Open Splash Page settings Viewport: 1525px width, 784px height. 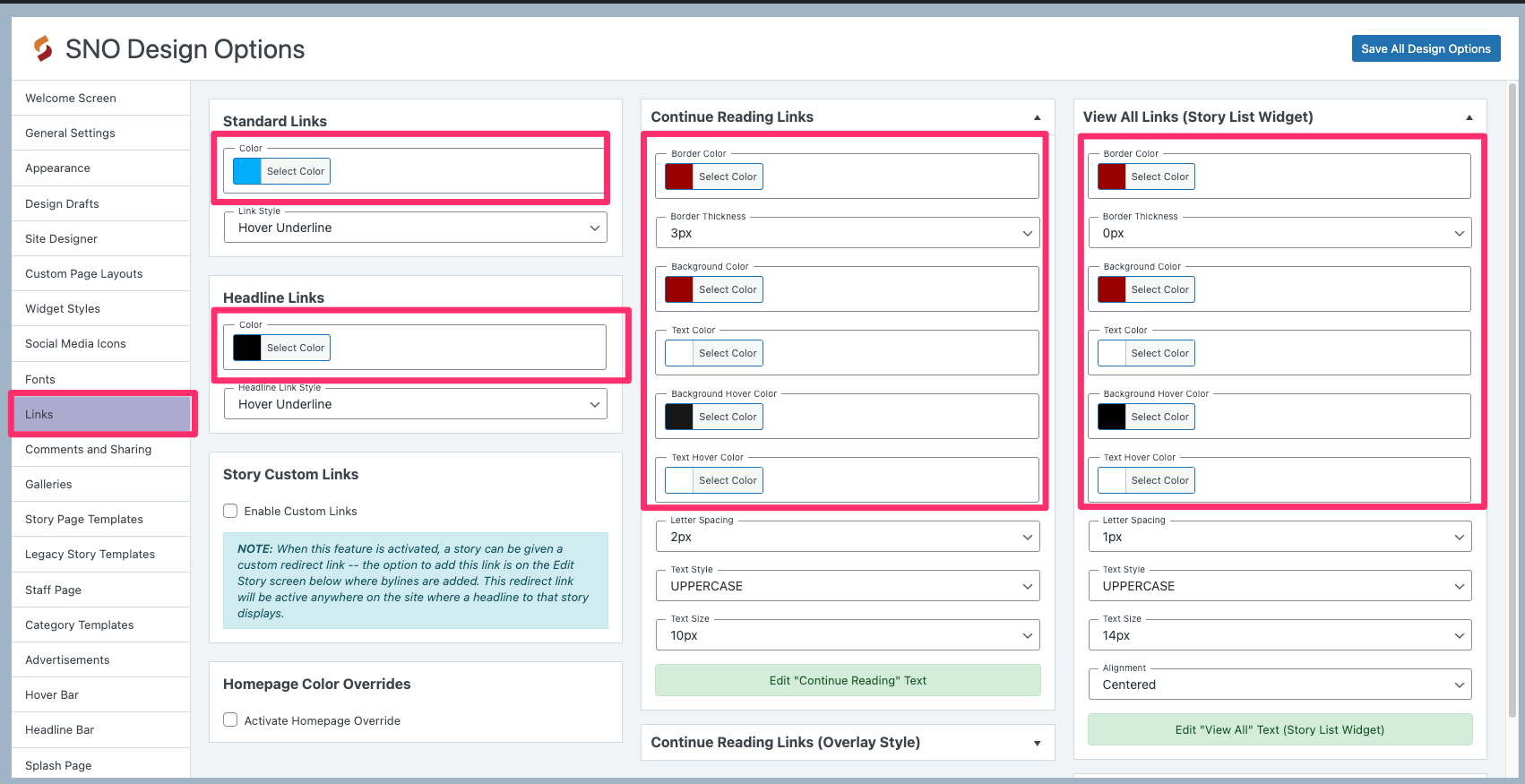pos(101,765)
